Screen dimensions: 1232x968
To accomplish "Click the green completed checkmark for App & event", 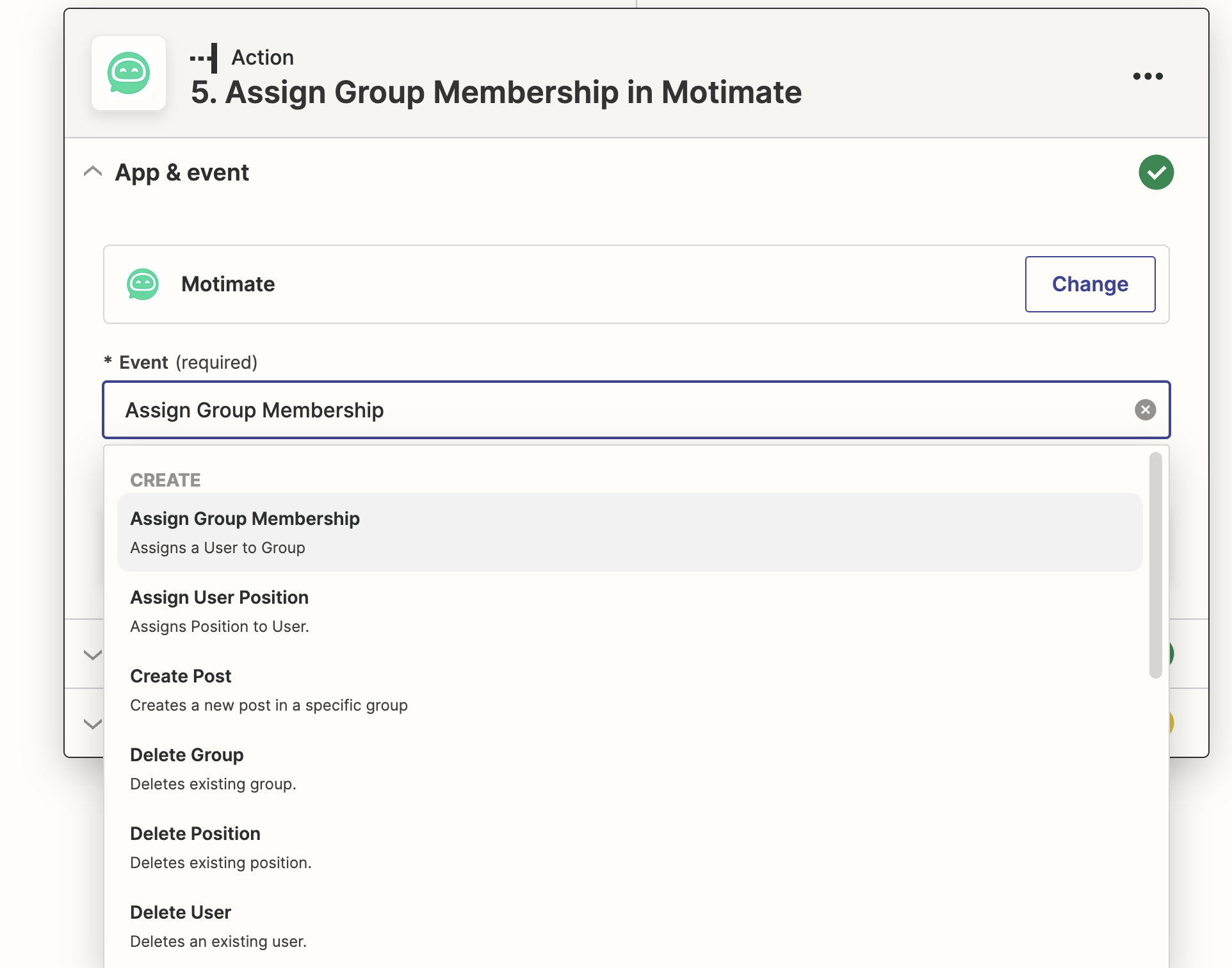I will [x=1156, y=172].
